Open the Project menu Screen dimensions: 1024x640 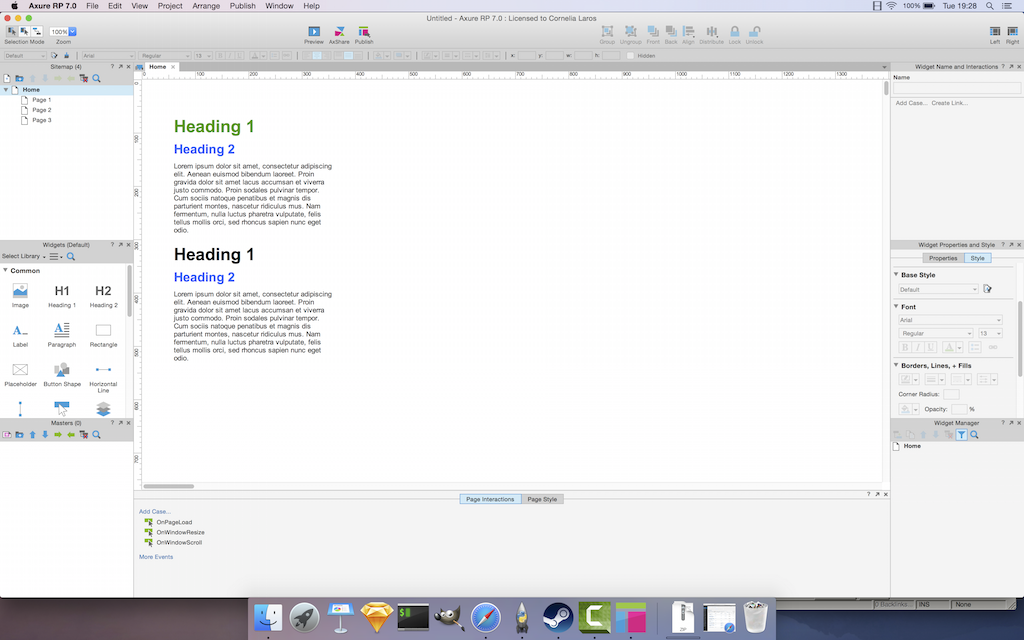coord(170,6)
